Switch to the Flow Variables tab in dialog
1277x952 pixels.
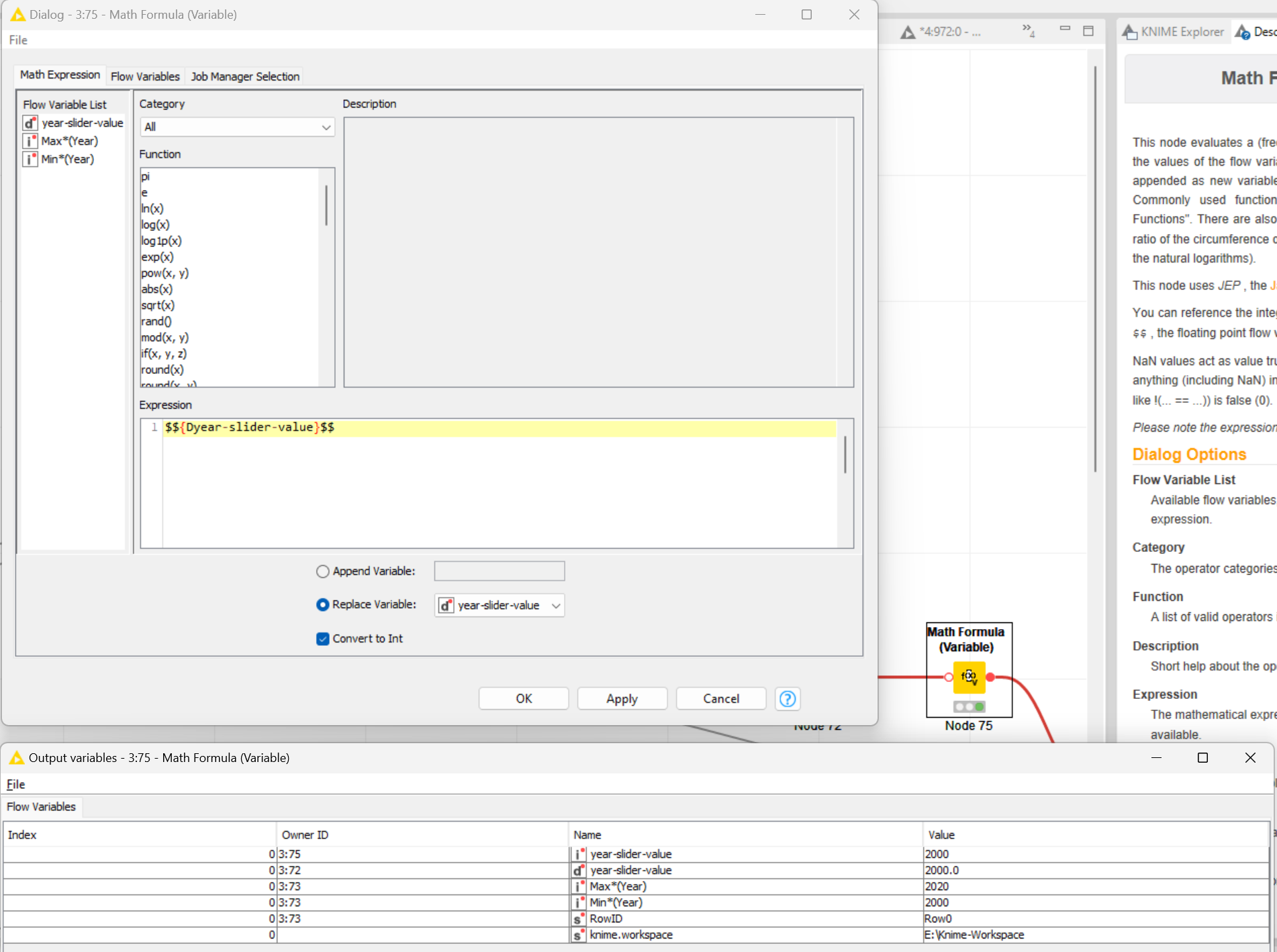click(145, 77)
